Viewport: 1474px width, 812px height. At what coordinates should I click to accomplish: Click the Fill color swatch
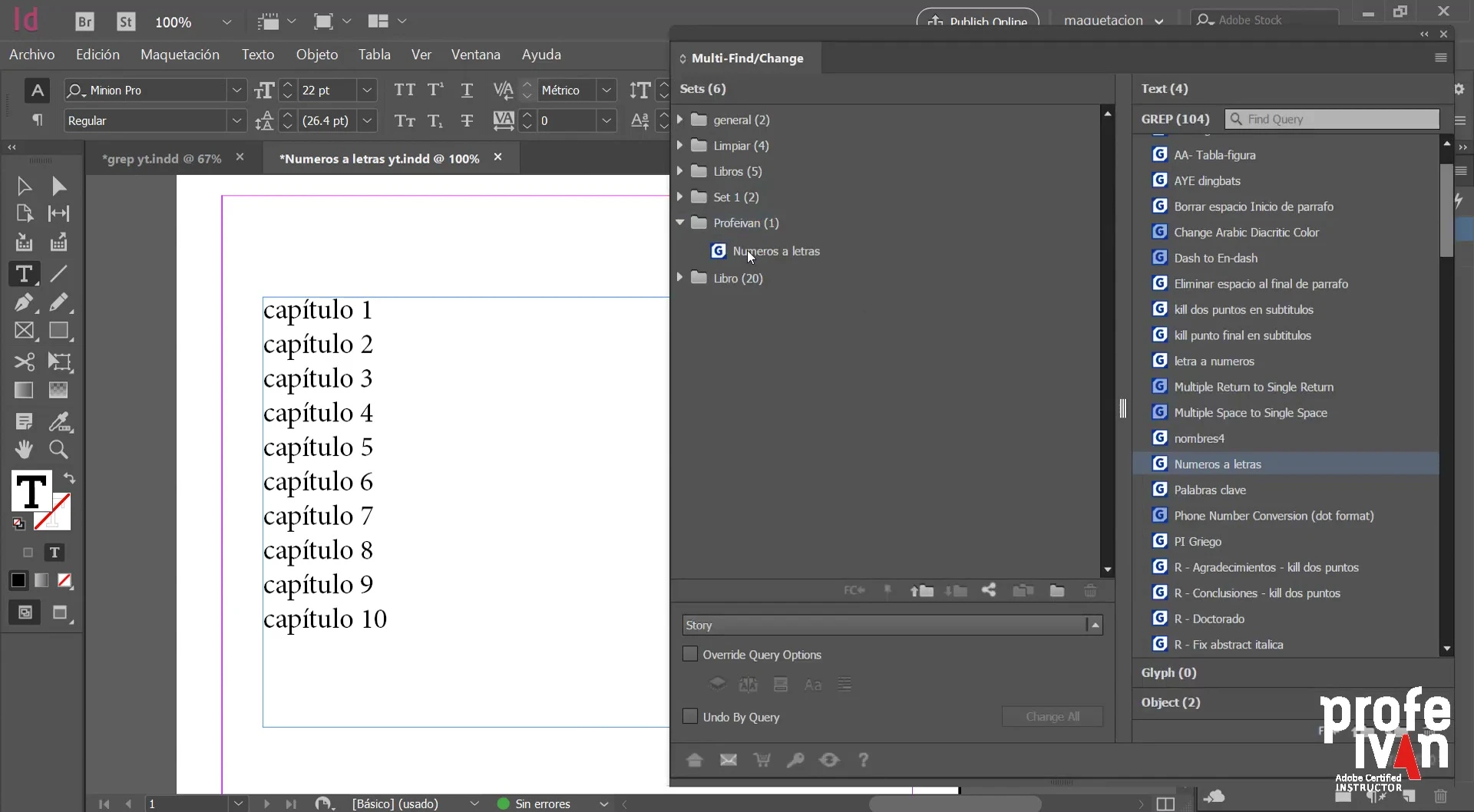click(31, 491)
